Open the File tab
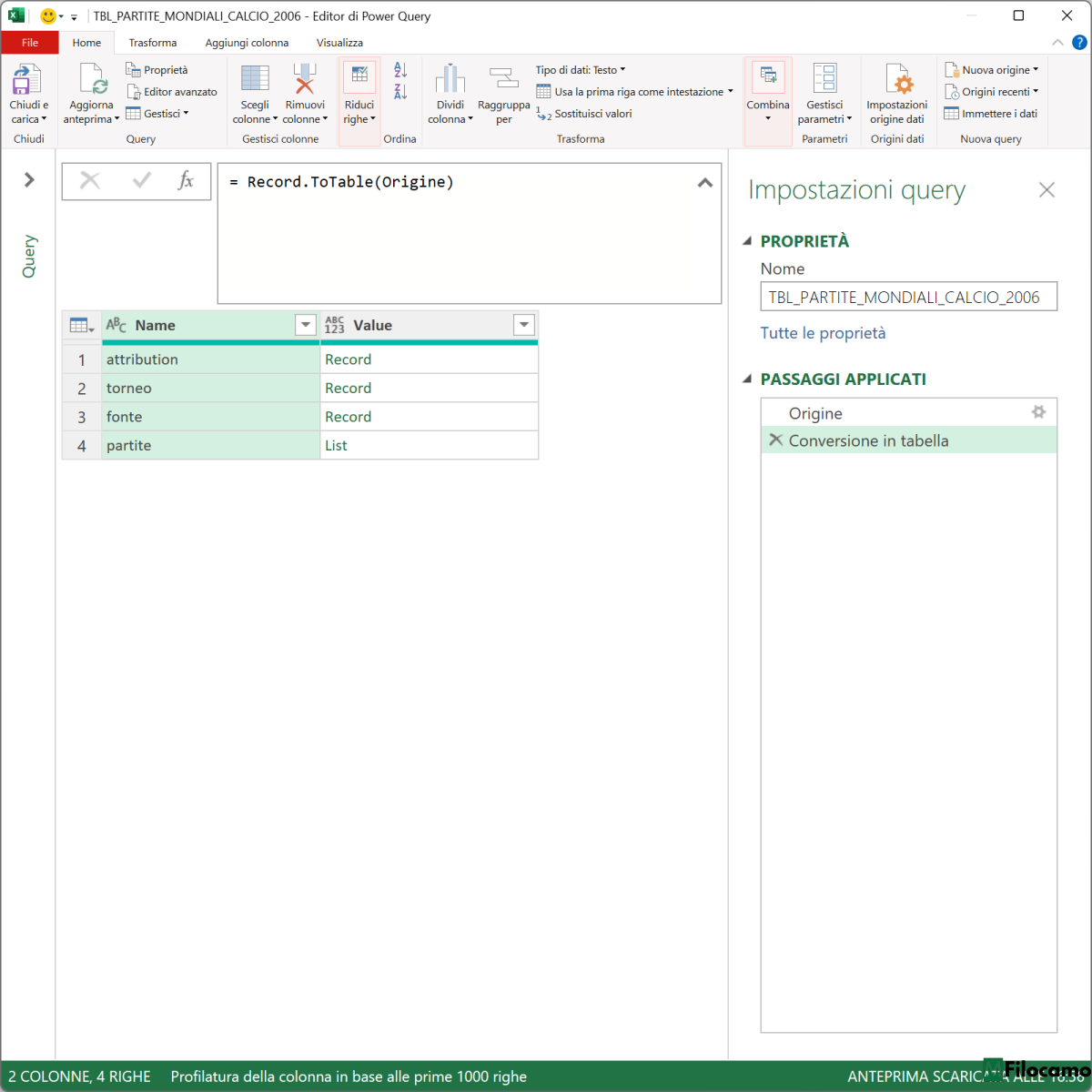Image resolution: width=1092 pixels, height=1092 pixels. (x=30, y=43)
